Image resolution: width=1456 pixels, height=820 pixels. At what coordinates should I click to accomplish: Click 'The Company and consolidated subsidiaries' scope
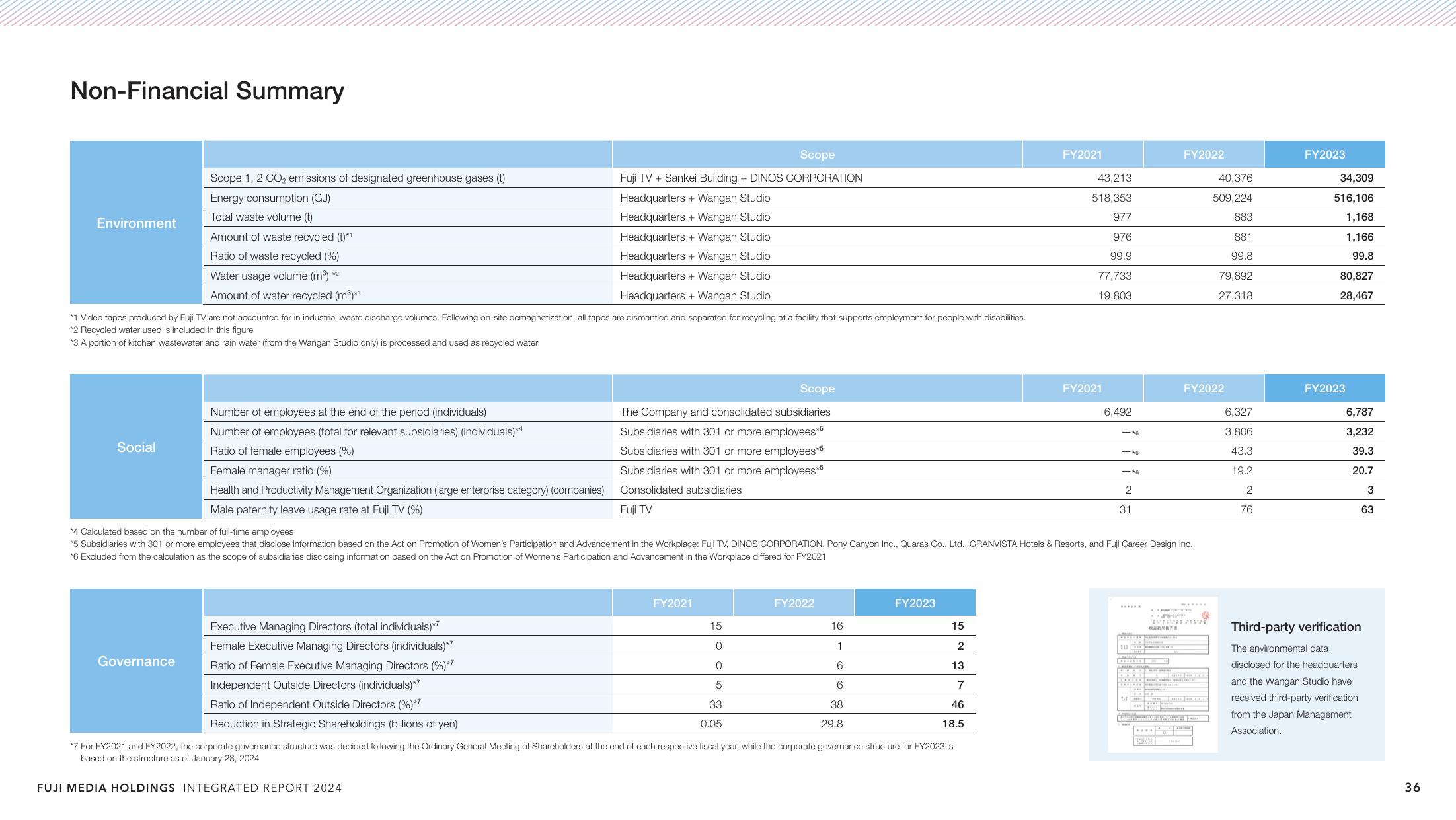pyautogui.click(x=725, y=412)
